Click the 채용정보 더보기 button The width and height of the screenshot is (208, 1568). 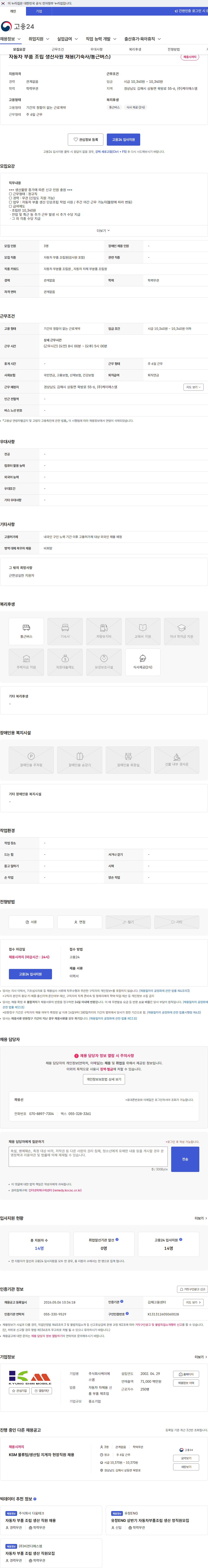[x=186, y=1383]
